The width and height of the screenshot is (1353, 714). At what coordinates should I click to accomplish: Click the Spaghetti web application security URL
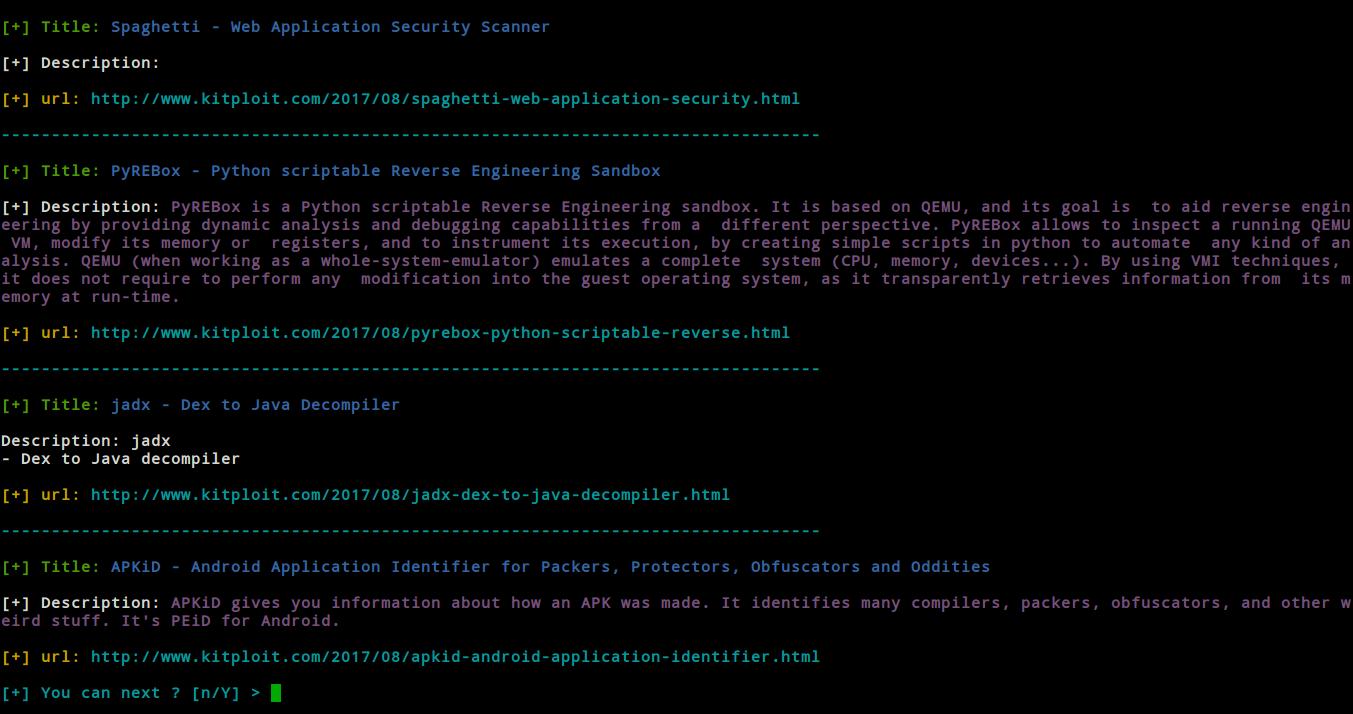click(x=445, y=99)
